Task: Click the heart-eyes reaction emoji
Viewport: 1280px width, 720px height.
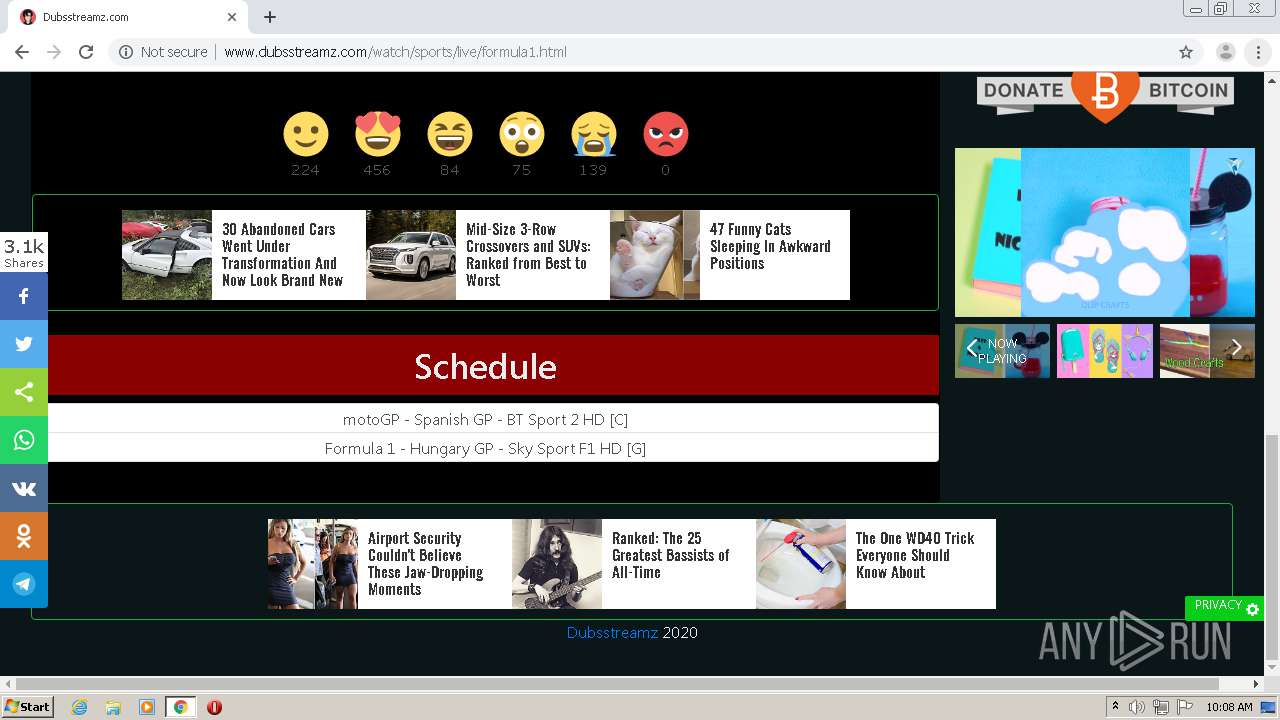Action: [377, 134]
